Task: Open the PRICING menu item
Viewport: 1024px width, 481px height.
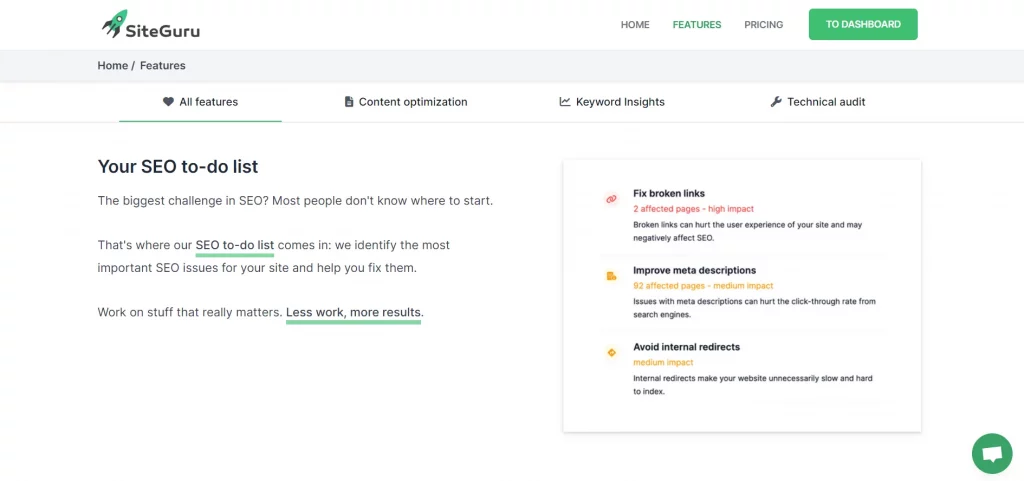Action: click(763, 25)
